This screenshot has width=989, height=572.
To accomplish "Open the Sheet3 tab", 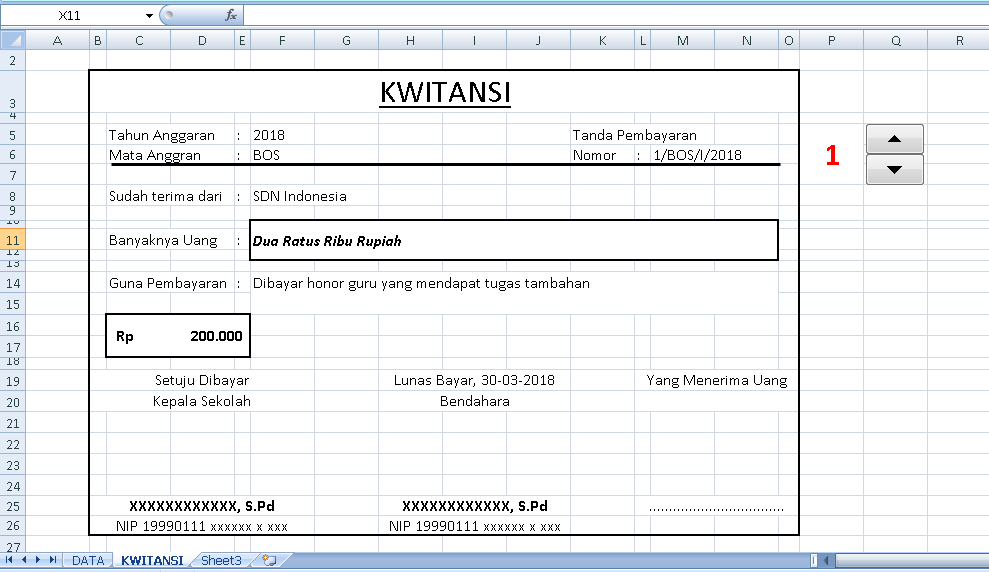I will (x=221, y=560).
